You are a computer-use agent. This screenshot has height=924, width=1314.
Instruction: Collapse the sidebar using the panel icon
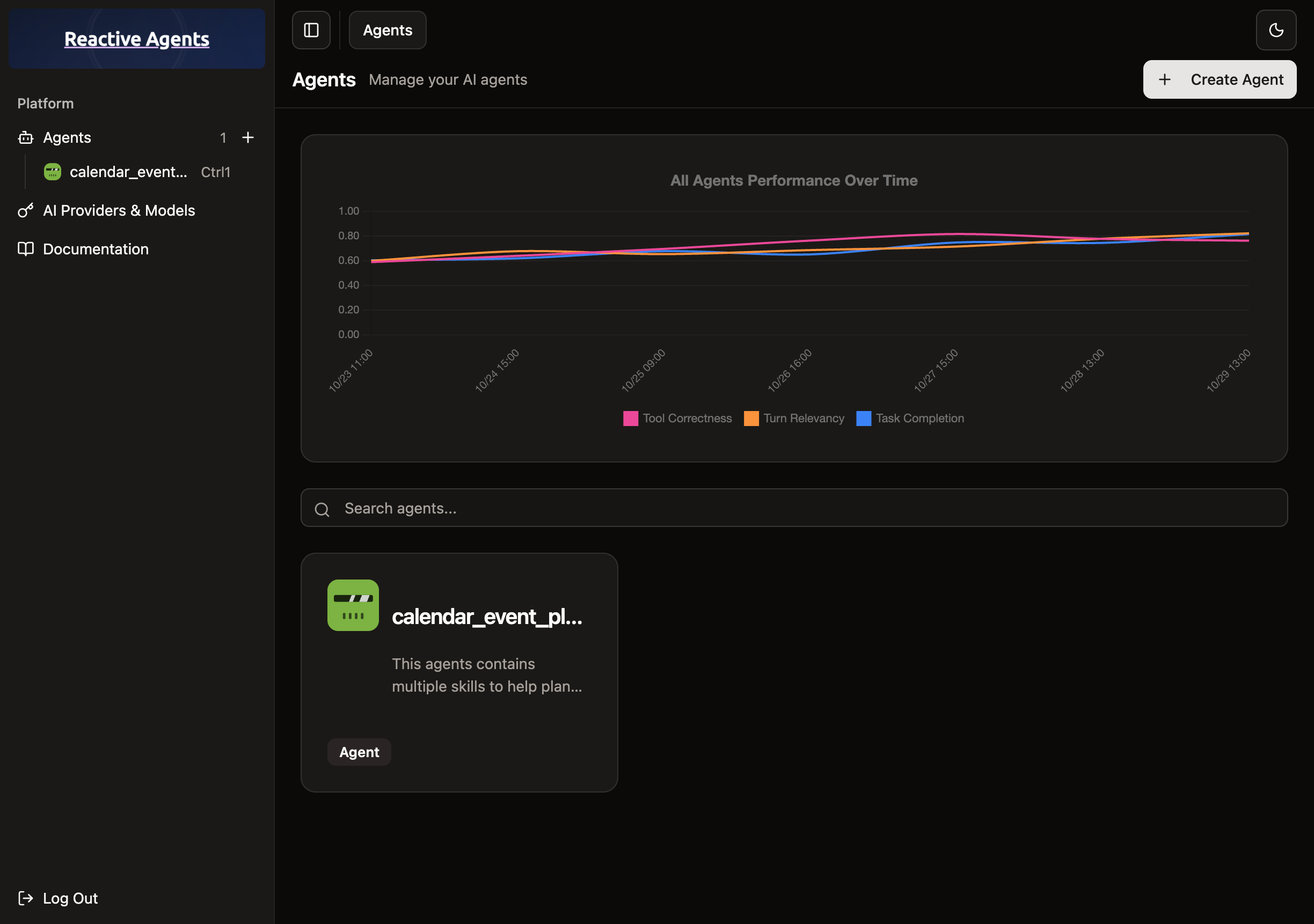311,30
